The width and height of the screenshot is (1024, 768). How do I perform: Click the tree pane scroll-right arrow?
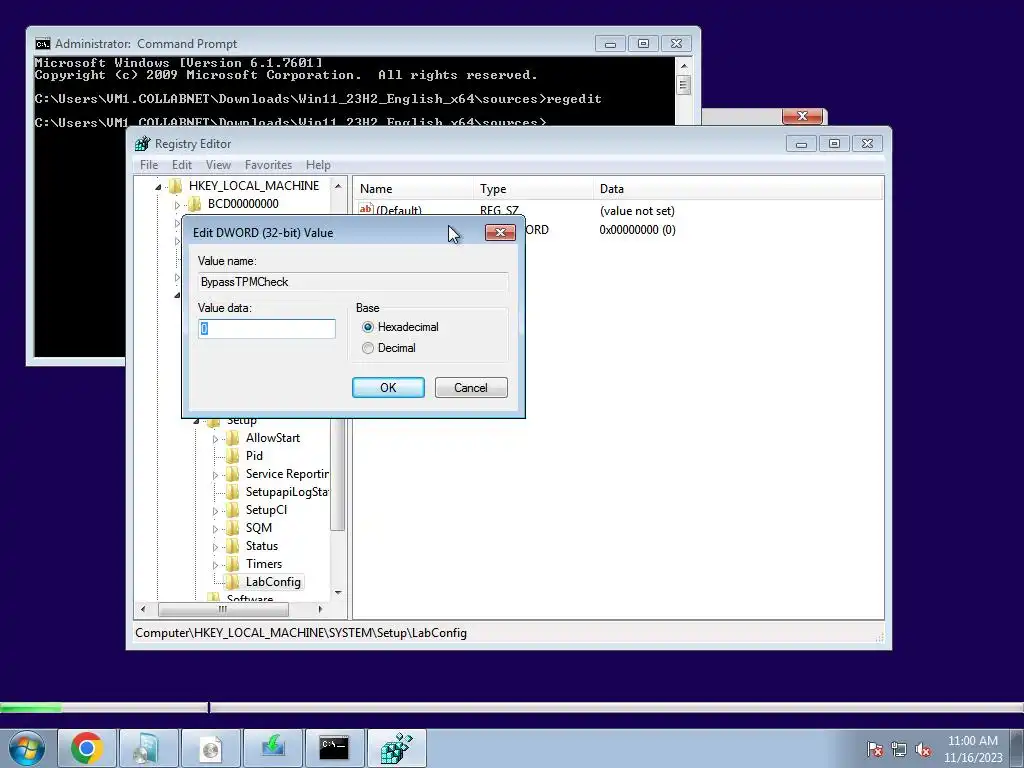pyautogui.click(x=320, y=609)
